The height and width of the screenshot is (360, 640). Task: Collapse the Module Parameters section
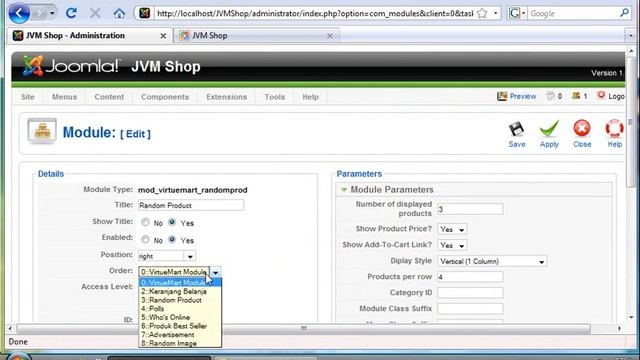(x=344, y=189)
